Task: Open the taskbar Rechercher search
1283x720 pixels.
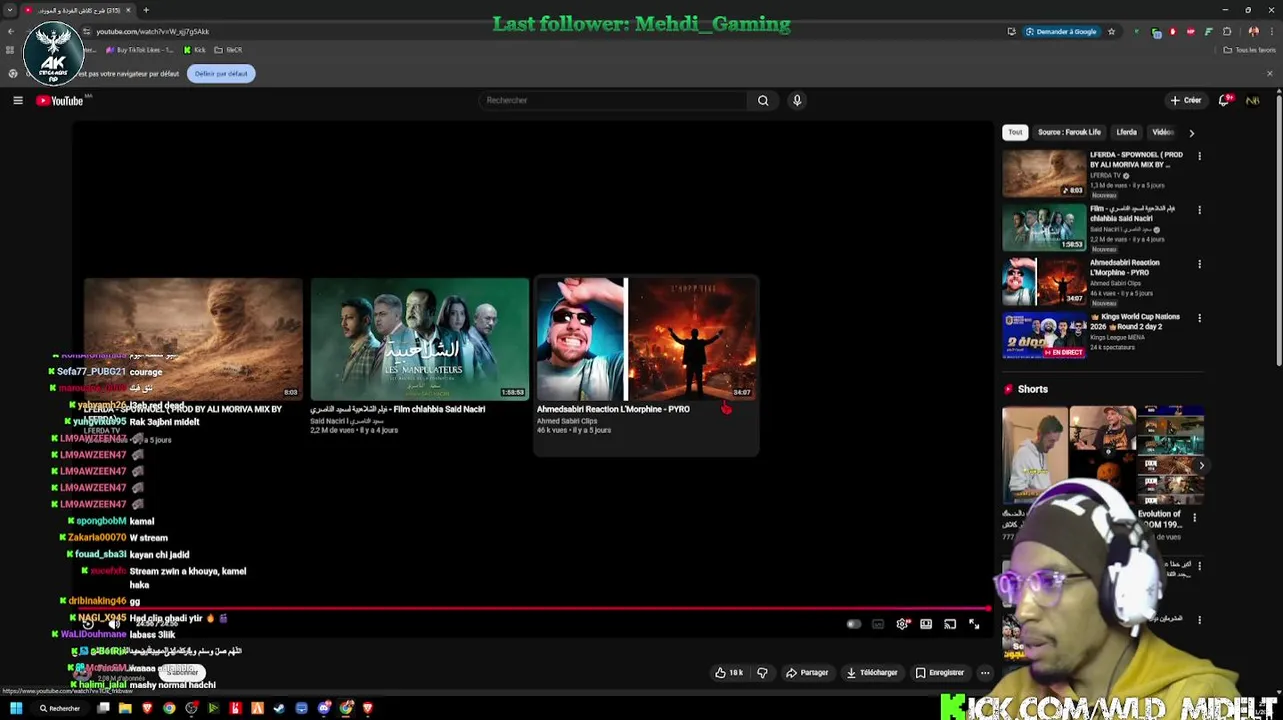Action: [60, 708]
